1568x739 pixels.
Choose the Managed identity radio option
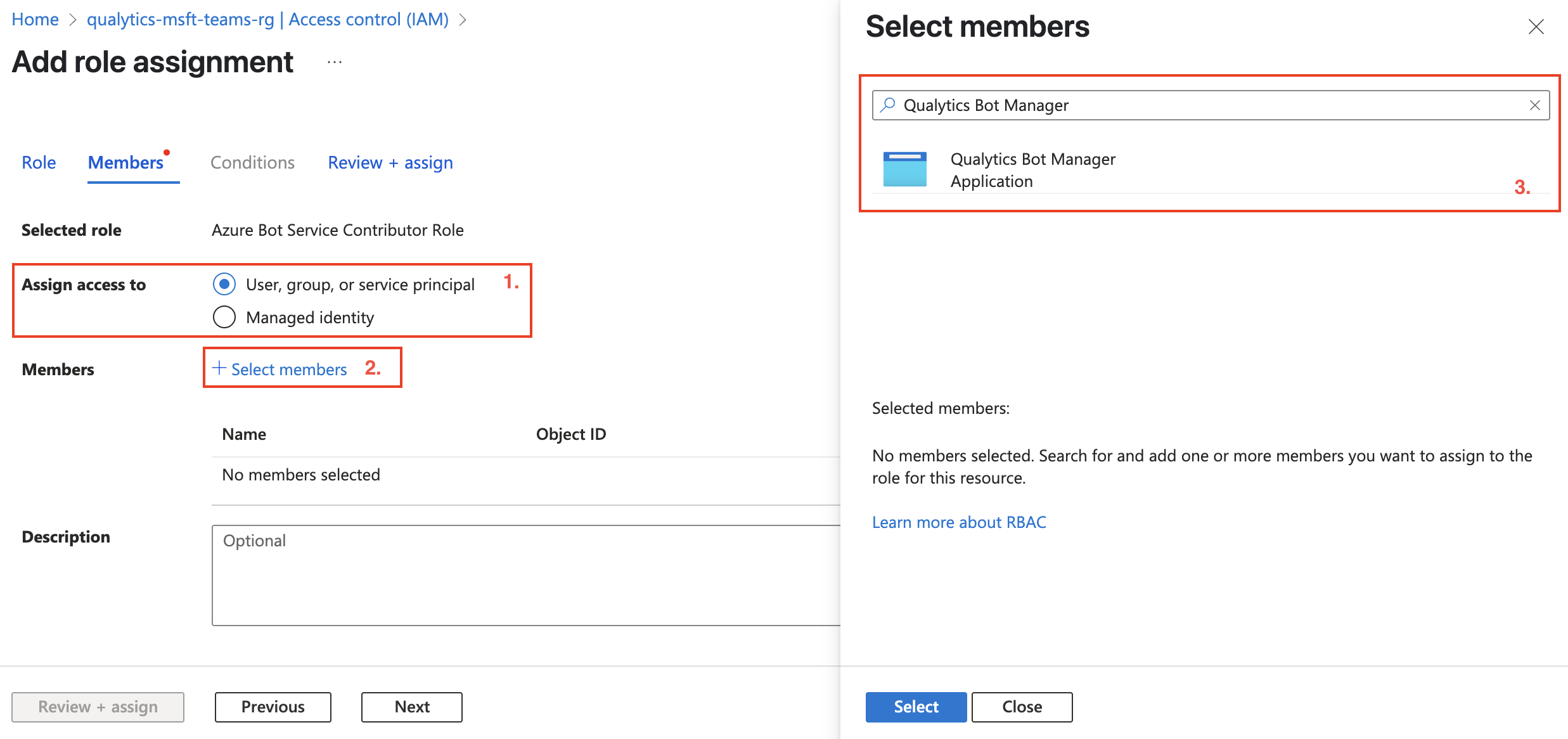point(224,317)
